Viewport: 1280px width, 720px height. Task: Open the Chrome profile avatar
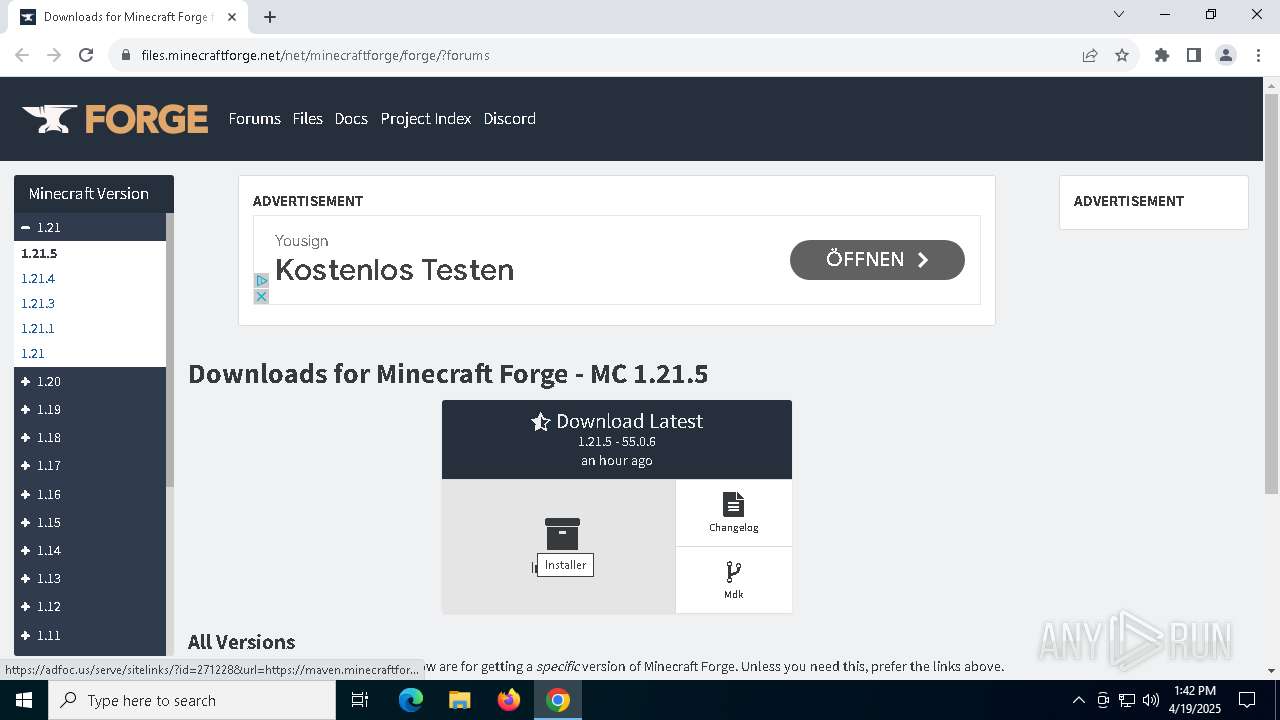click(1226, 55)
